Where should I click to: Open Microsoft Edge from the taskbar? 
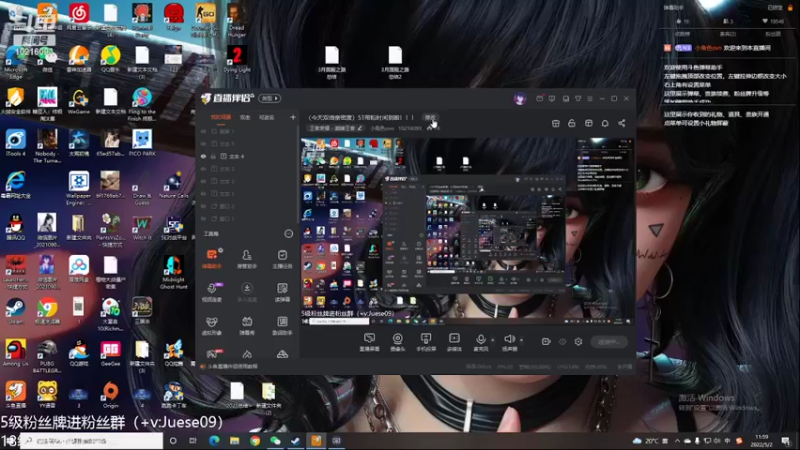tap(214, 441)
